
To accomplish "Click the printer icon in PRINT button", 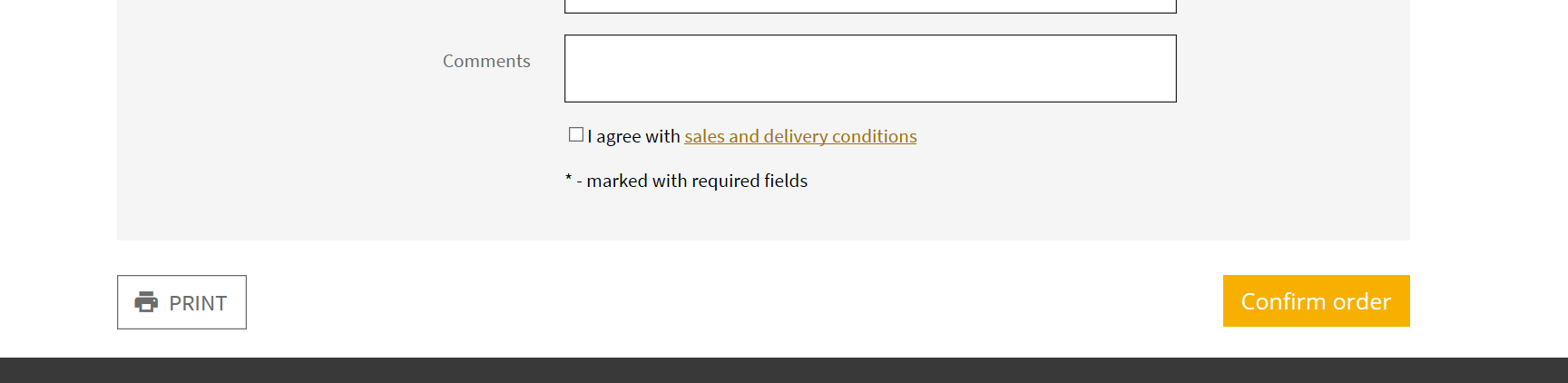I will pyautogui.click(x=146, y=302).
